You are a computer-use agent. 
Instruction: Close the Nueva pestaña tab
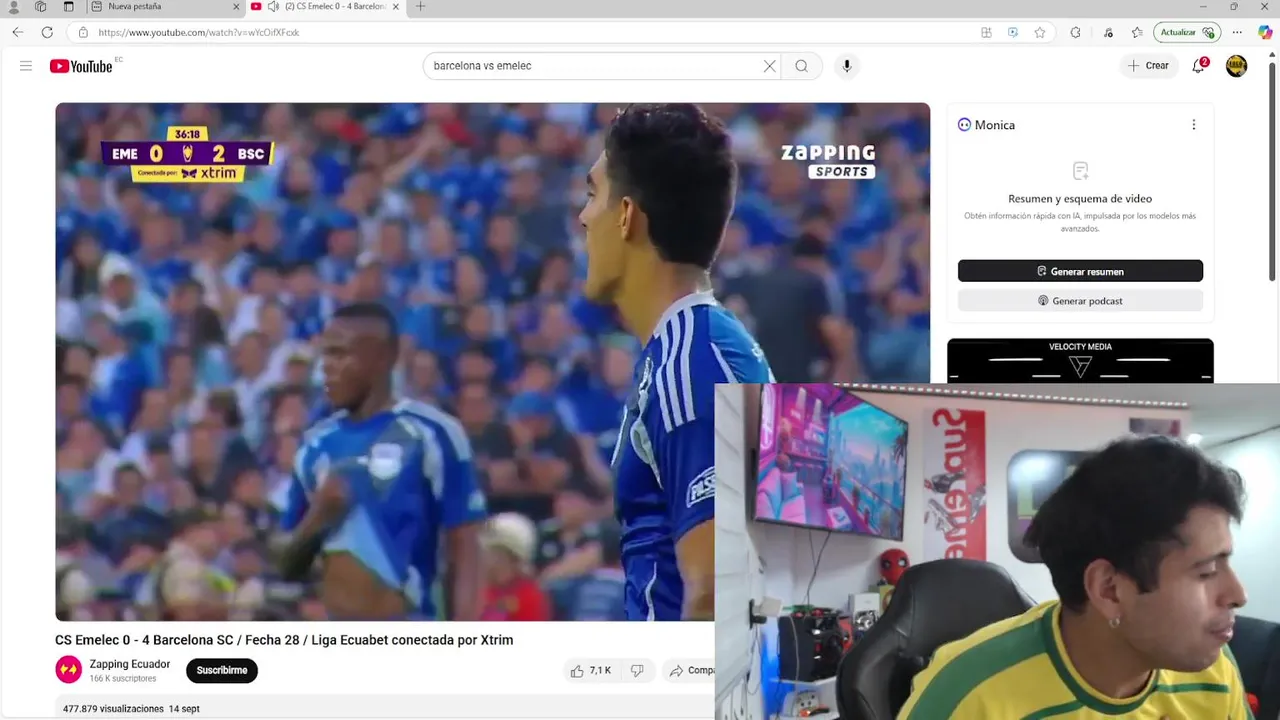coord(237,7)
